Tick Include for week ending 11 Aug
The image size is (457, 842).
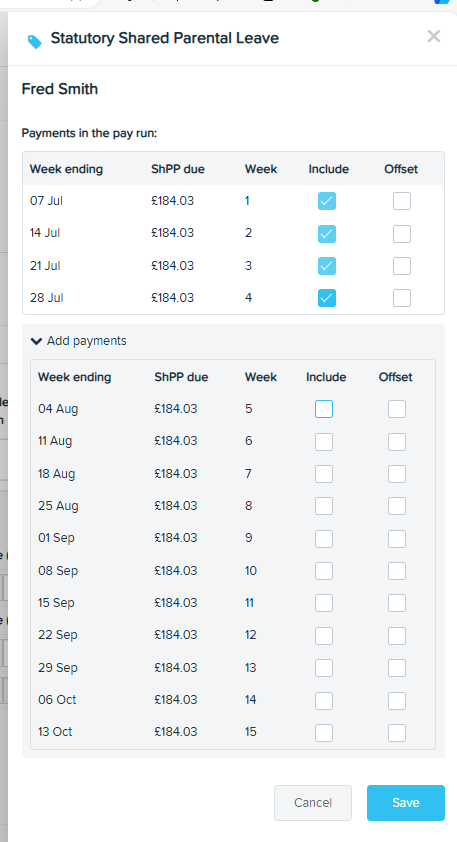pos(324,441)
